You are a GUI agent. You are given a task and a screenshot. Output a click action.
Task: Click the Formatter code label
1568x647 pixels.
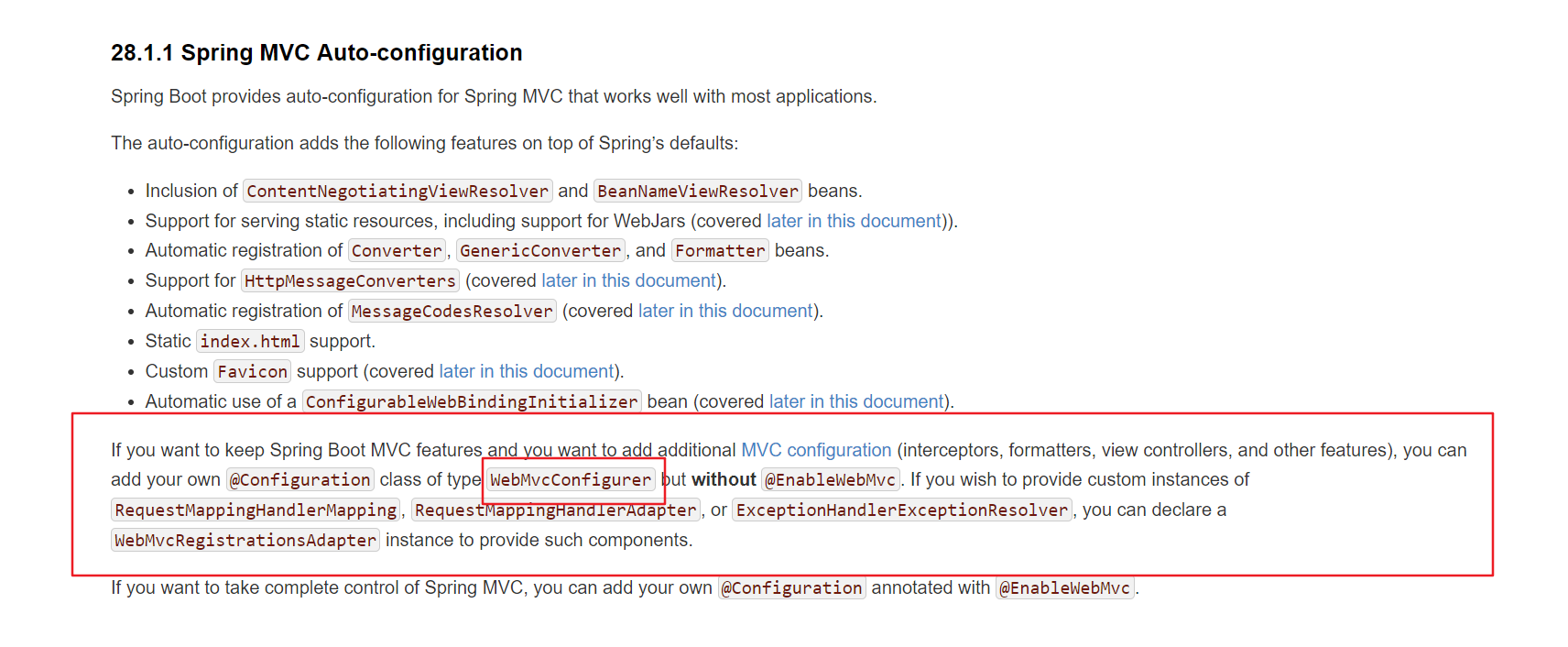pyautogui.click(x=720, y=250)
